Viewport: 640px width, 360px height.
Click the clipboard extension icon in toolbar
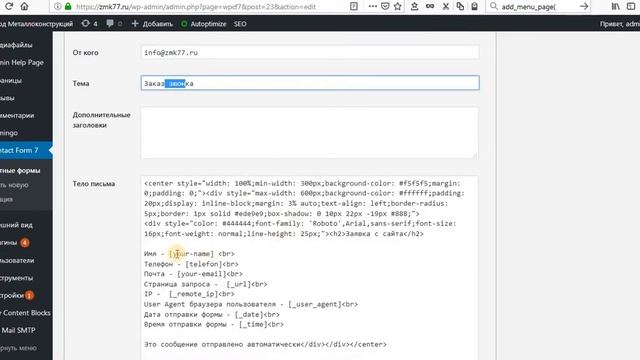(474, 6)
